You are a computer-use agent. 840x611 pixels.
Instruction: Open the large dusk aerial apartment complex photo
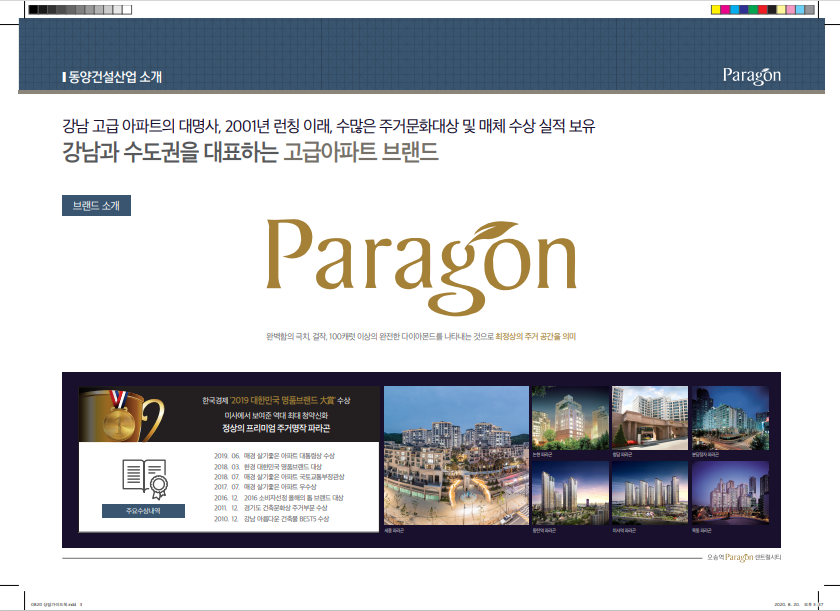tap(456, 455)
